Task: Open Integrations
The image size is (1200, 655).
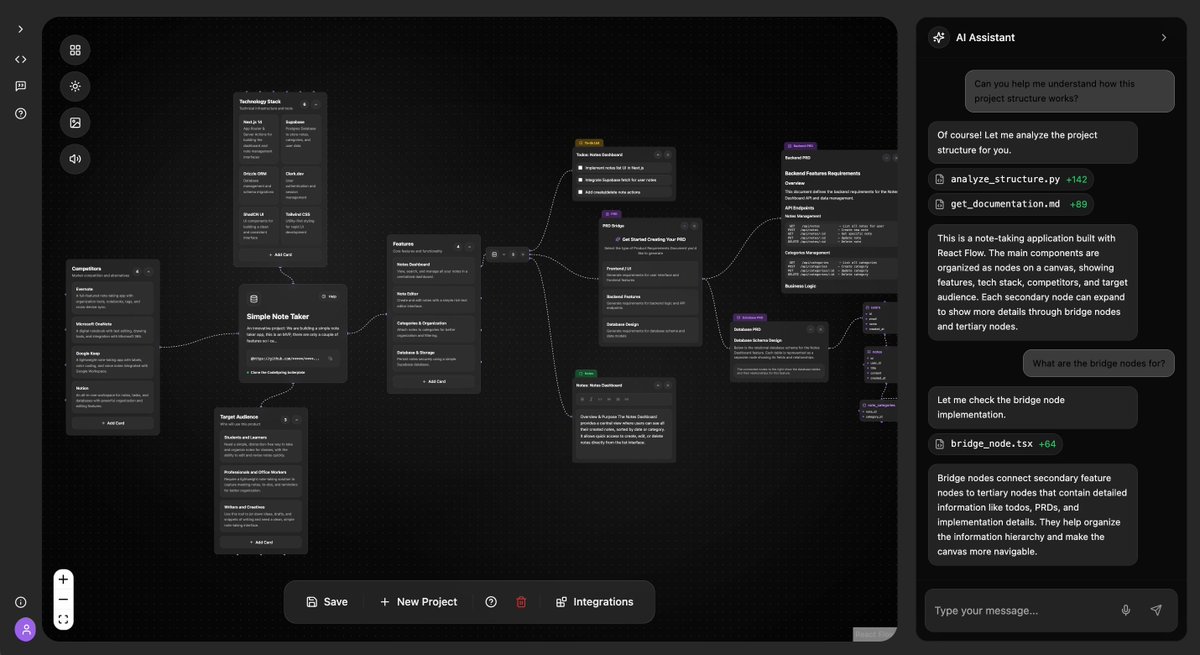Action: 595,602
